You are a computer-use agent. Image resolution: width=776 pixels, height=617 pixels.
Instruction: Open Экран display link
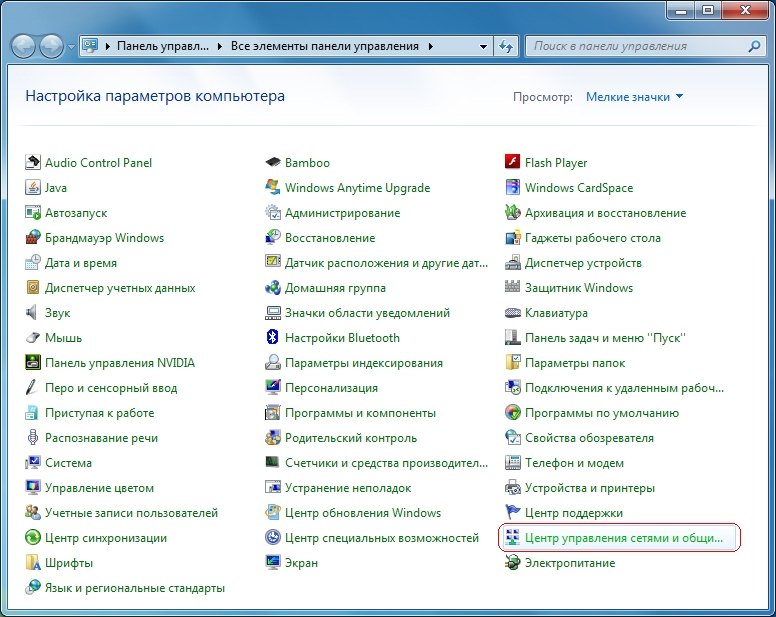tap(301, 563)
